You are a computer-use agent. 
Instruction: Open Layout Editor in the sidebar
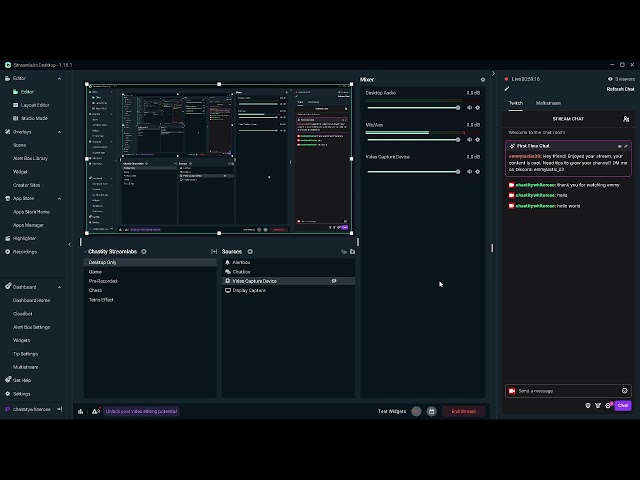pyautogui.click(x=31, y=105)
